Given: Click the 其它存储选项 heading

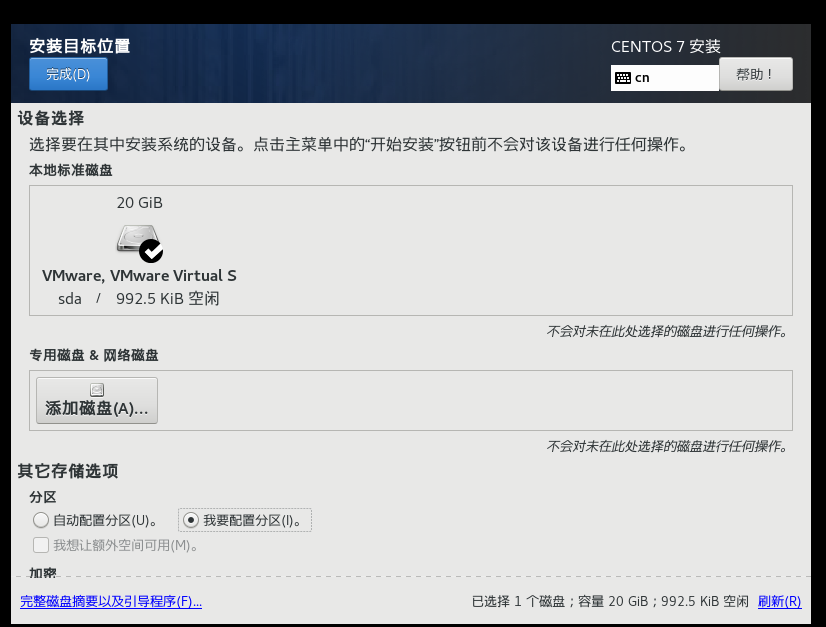Looking at the screenshot, I should tap(68, 471).
